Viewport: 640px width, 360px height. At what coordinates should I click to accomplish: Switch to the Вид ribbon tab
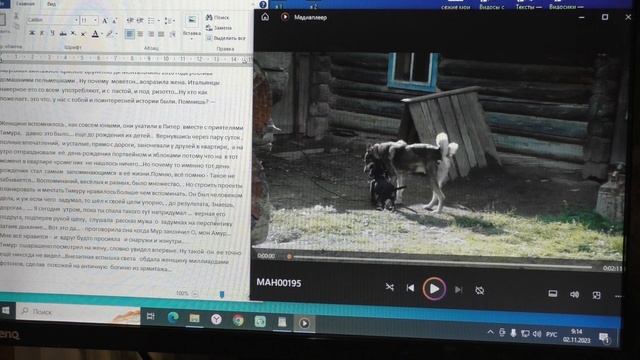[x=51, y=4]
